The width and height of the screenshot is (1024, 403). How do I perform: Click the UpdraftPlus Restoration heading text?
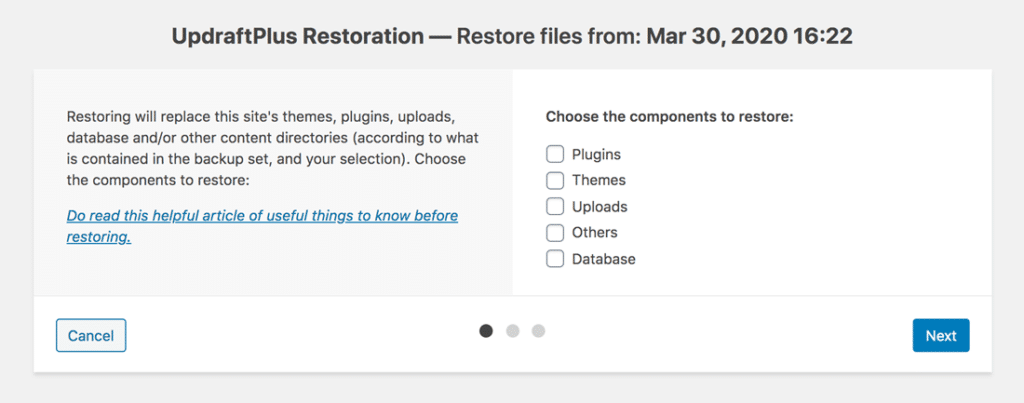(x=512, y=36)
